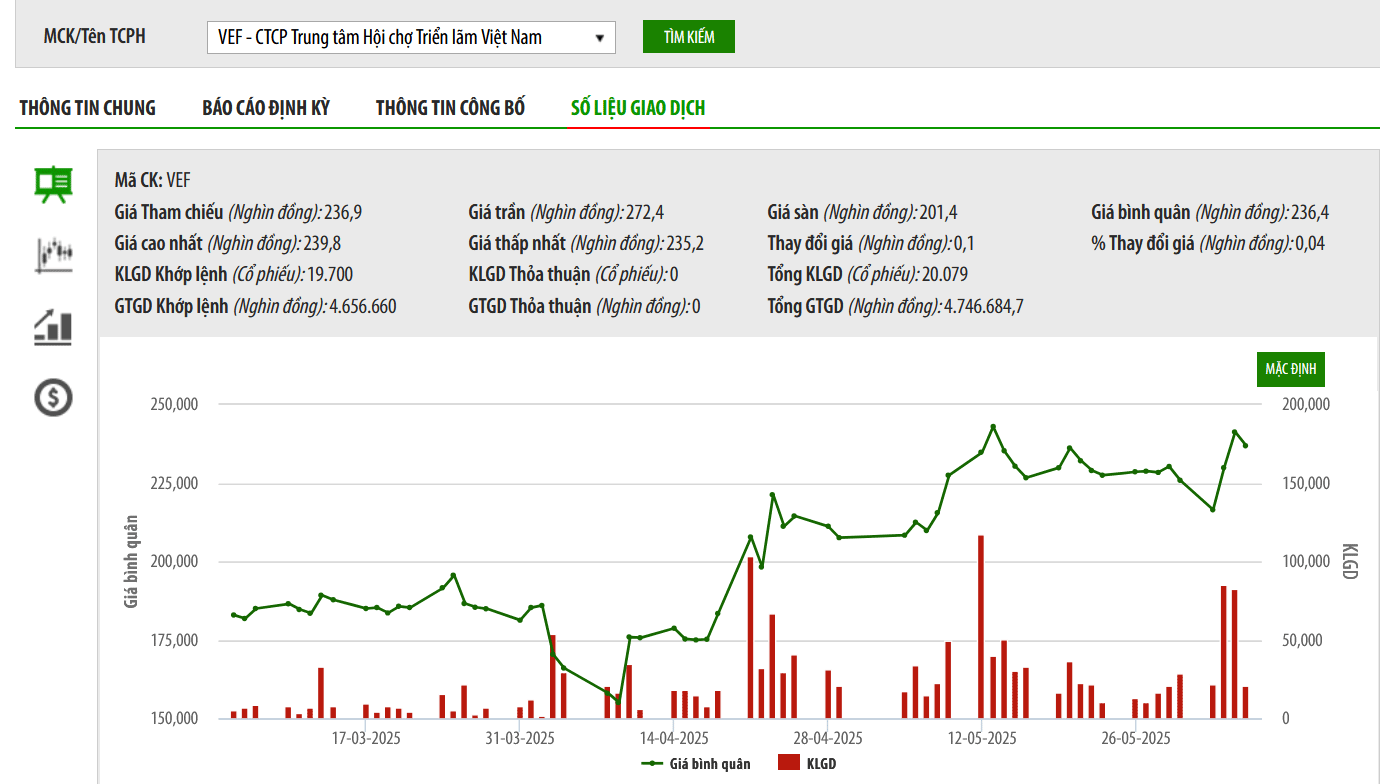
Task: Click the red KLGD legend swatch
Action: point(789,764)
